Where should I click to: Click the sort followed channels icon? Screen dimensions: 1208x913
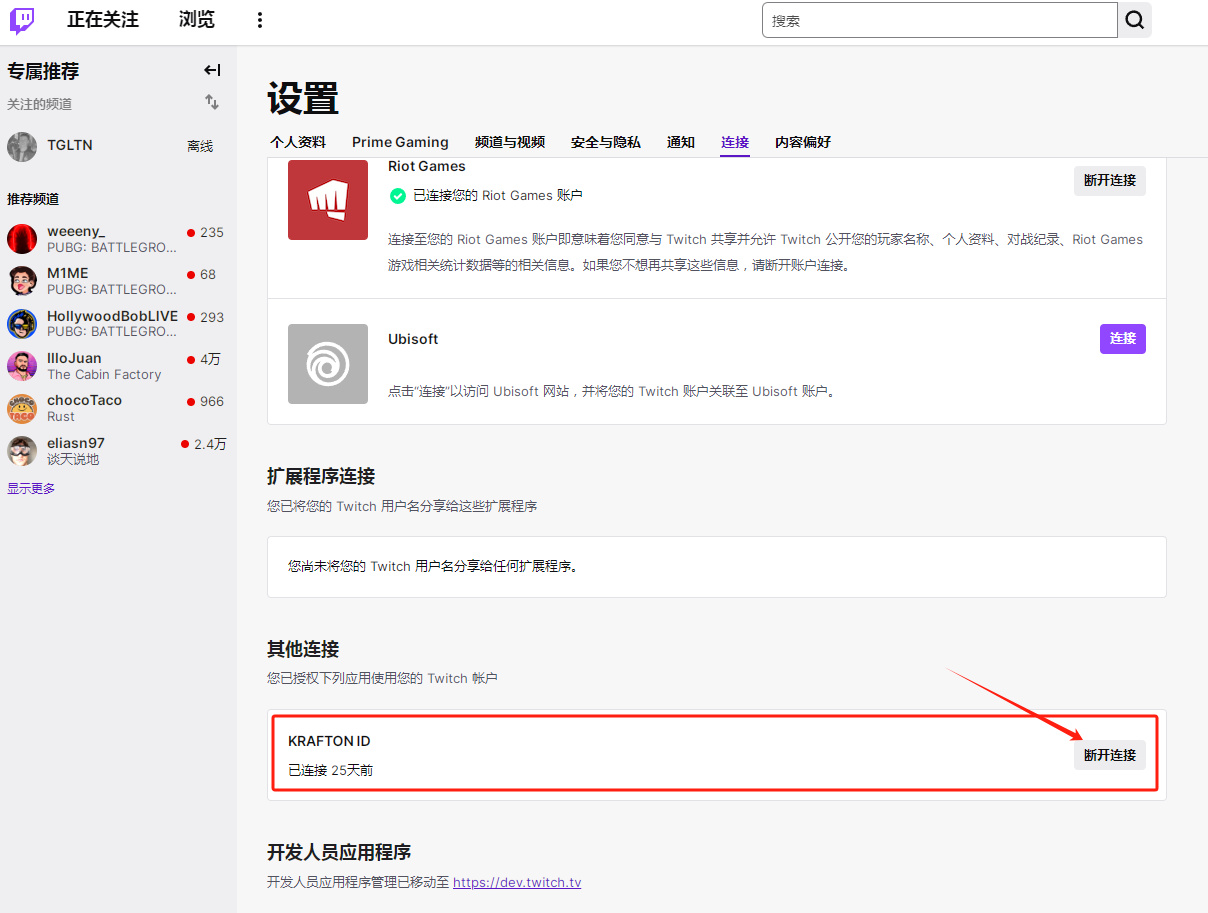pyautogui.click(x=212, y=102)
